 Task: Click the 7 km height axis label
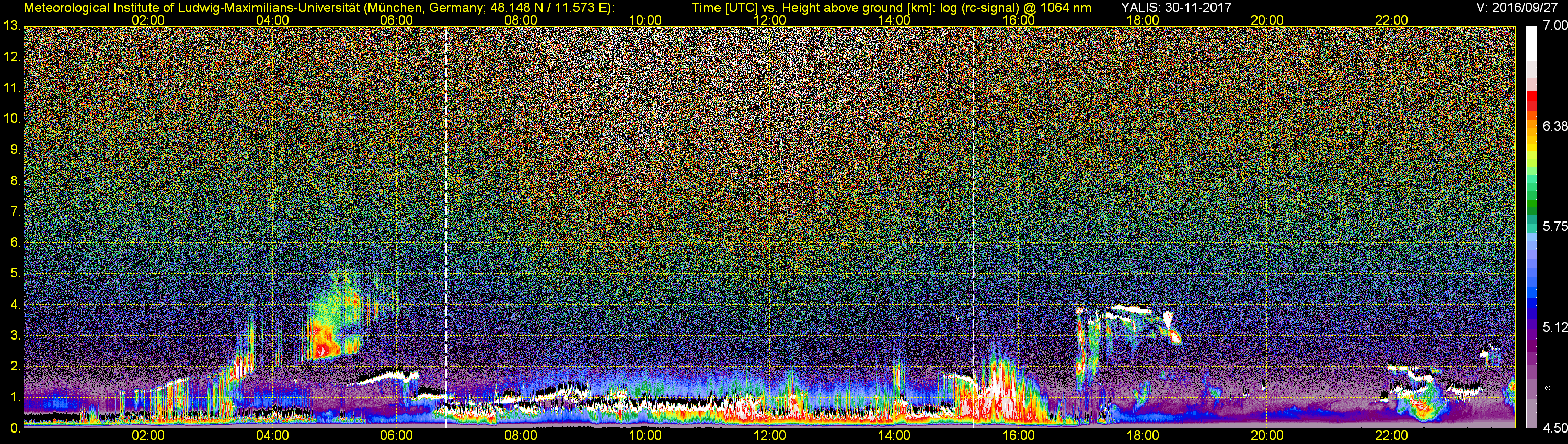coord(15,212)
